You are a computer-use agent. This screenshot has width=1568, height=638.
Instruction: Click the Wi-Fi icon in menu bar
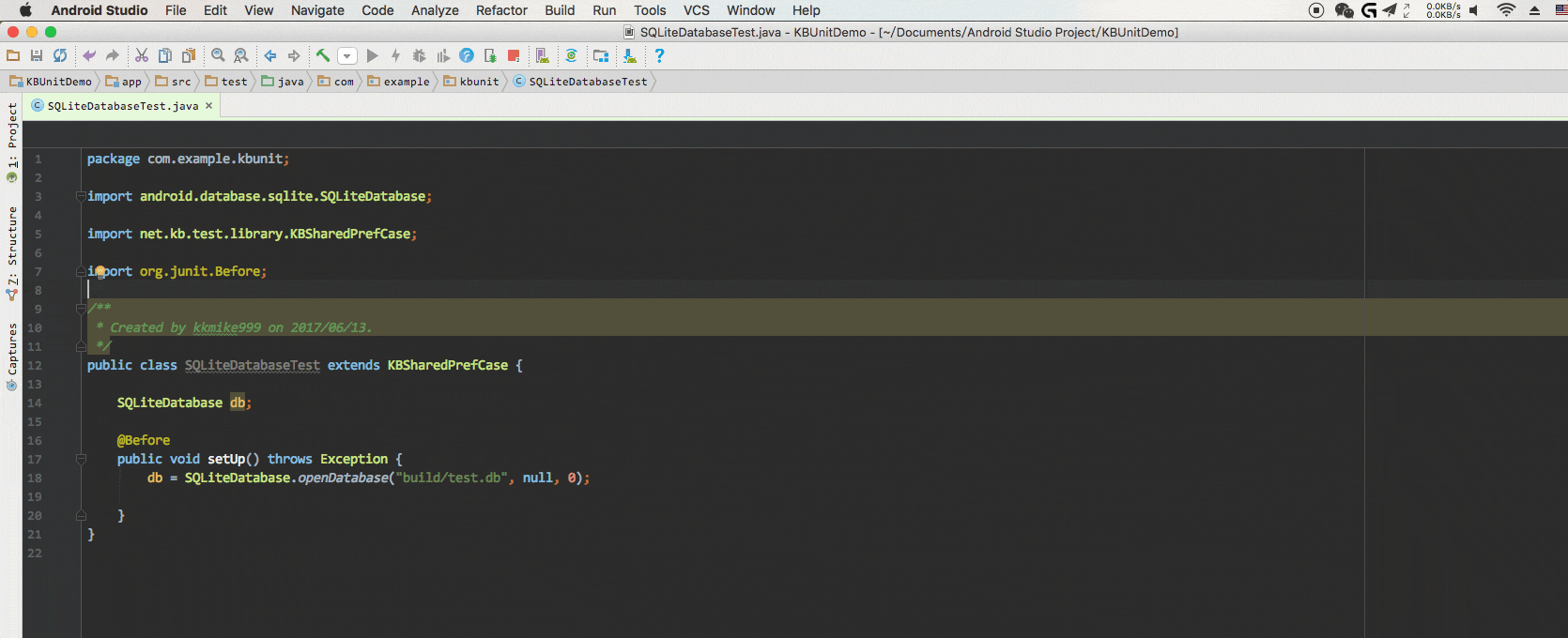coord(1506,10)
